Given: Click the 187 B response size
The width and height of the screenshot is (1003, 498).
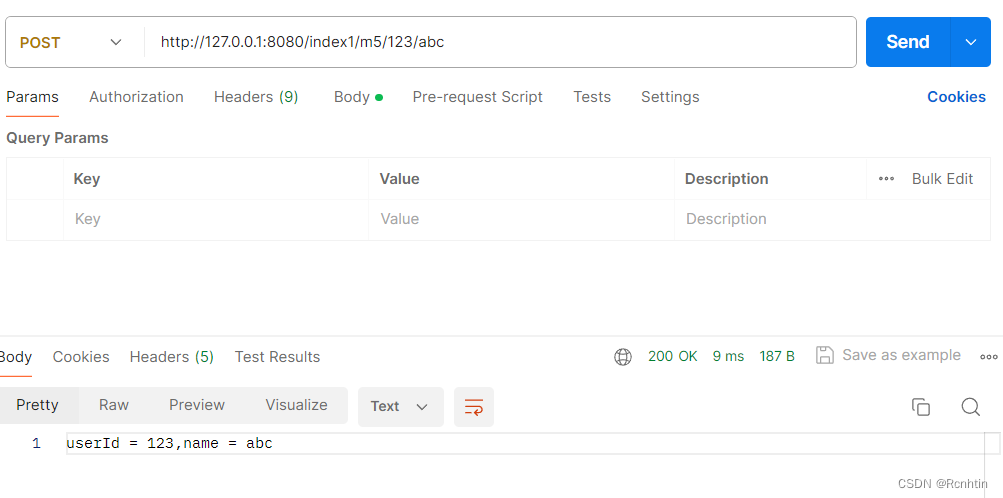Looking at the screenshot, I should point(777,356).
